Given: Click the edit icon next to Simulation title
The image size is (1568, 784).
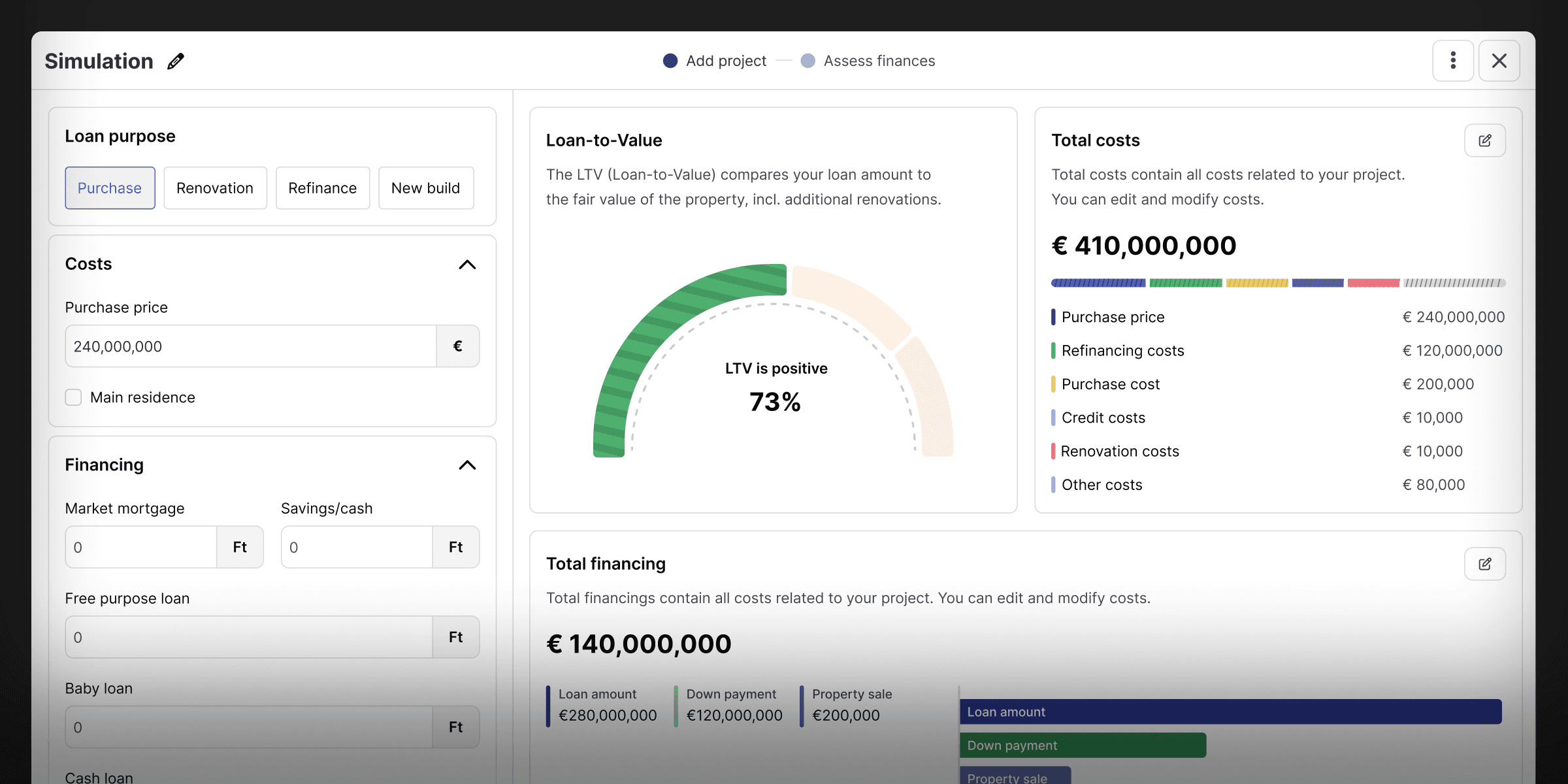Looking at the screenshot, I should (175, 61).
